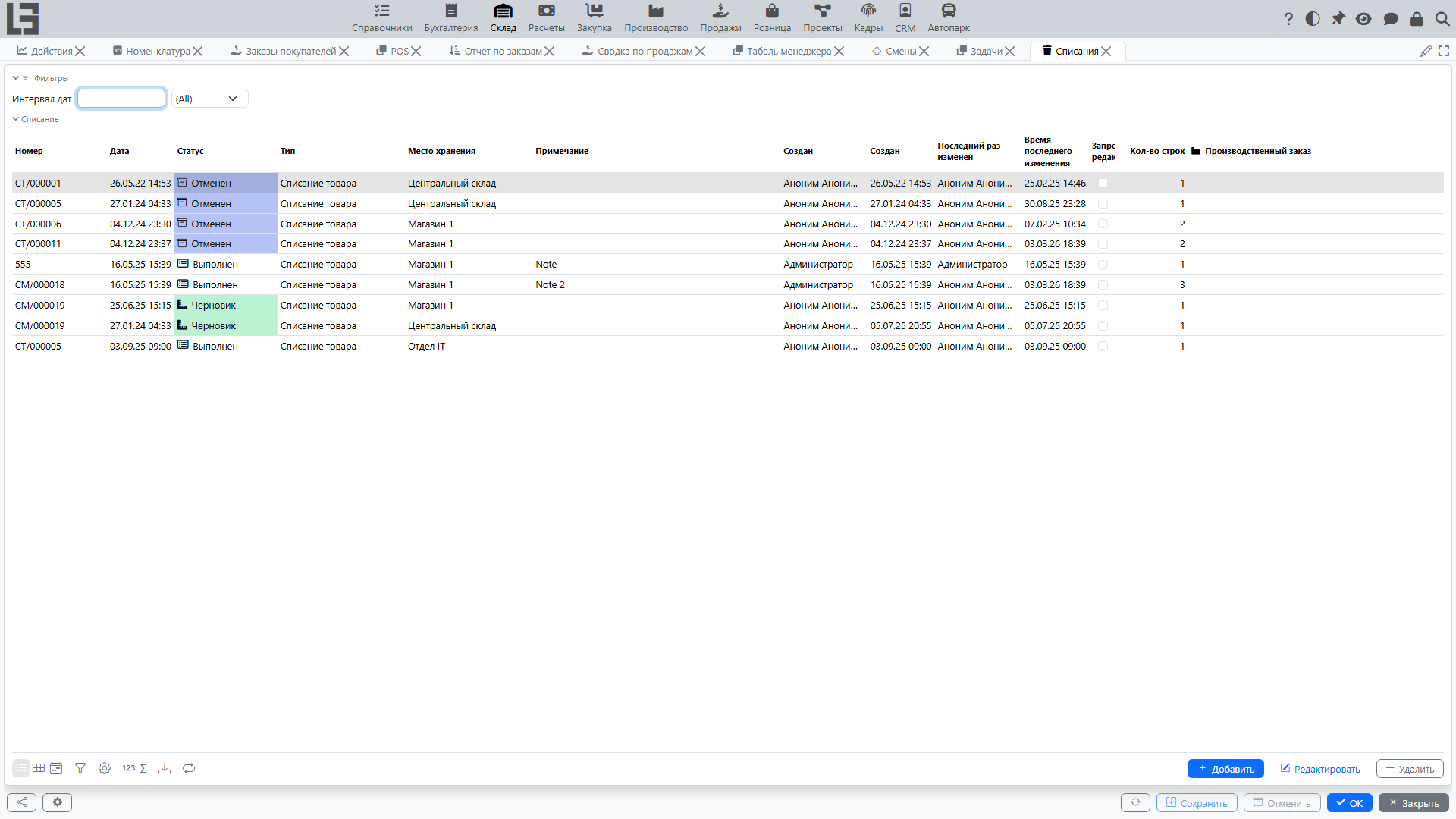Viewport: 1456px width, 819px height.
Task: Click the company logo at top left
Action: 23,19
